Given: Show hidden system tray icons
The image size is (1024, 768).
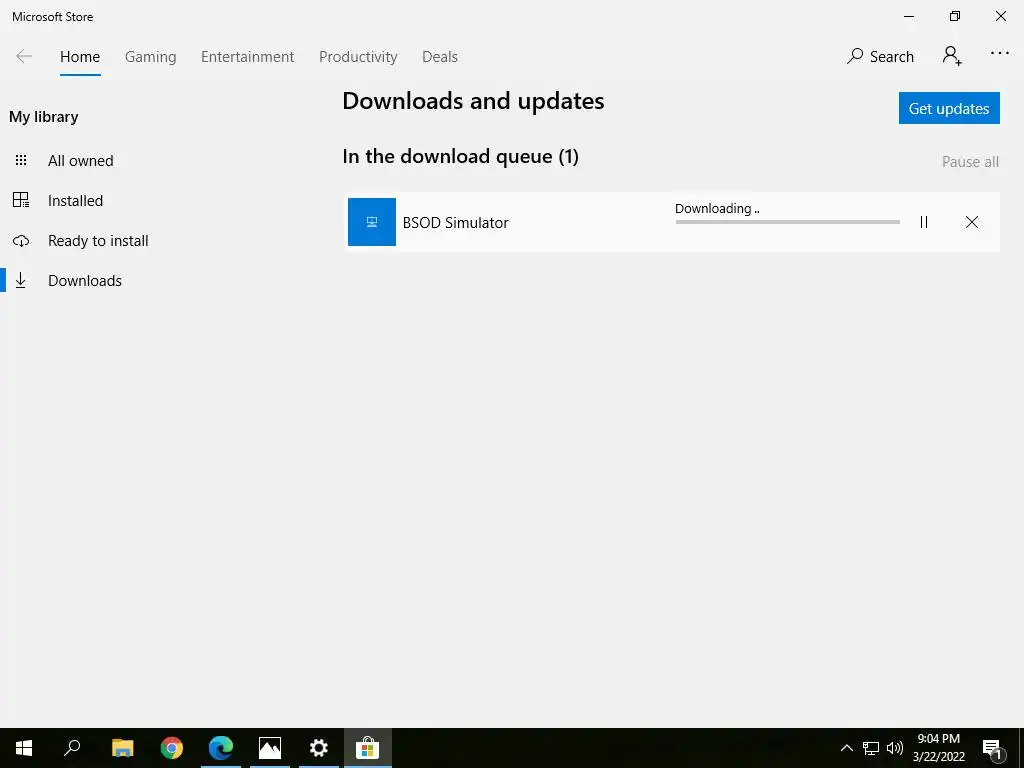Looking at the screenshot, I should 846,748.
